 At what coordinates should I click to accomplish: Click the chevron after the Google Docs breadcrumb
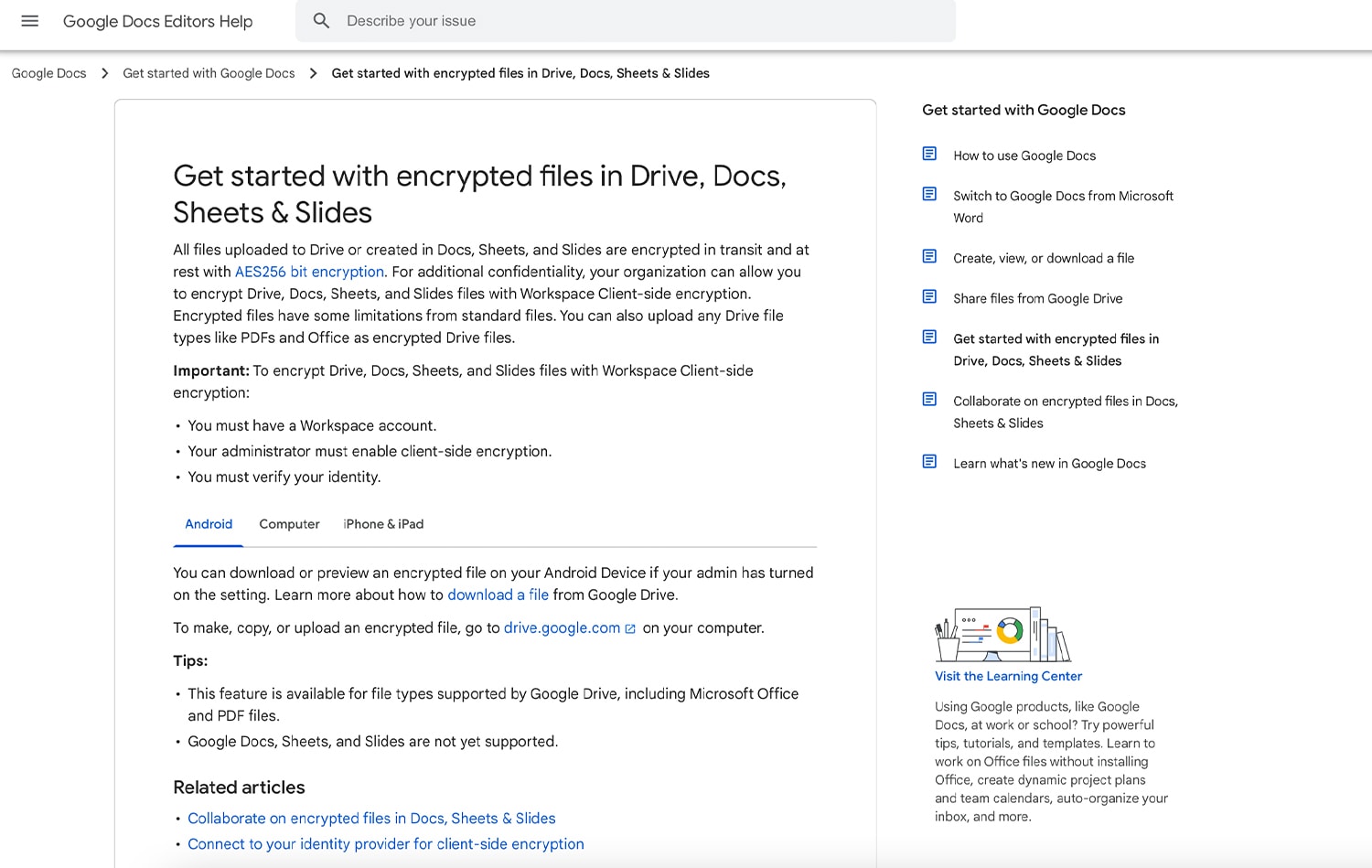pos(105,72)
